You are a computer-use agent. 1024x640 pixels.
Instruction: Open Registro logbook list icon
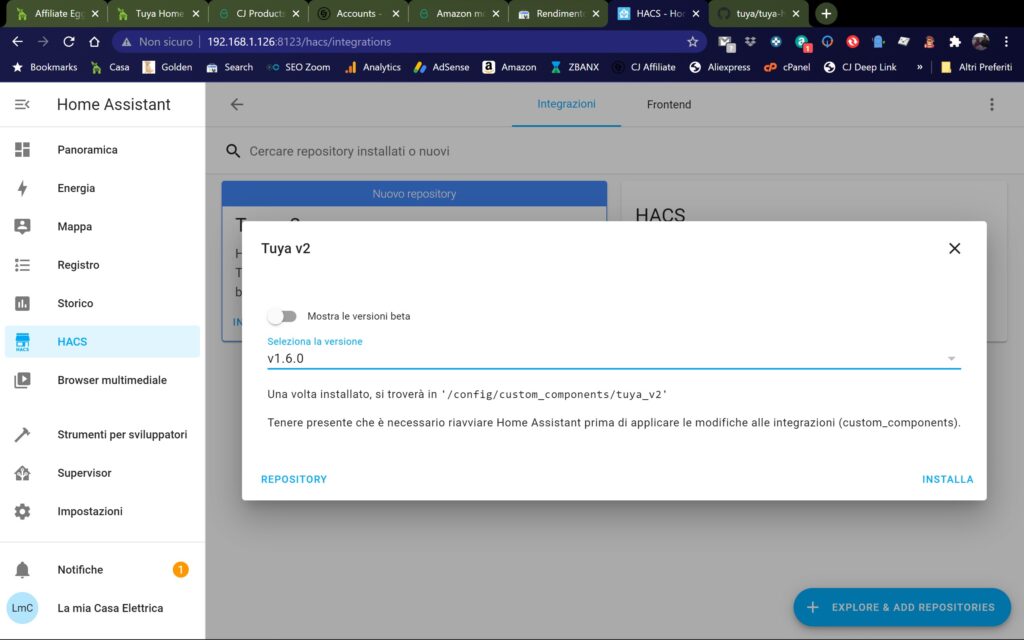pos(22,265)
